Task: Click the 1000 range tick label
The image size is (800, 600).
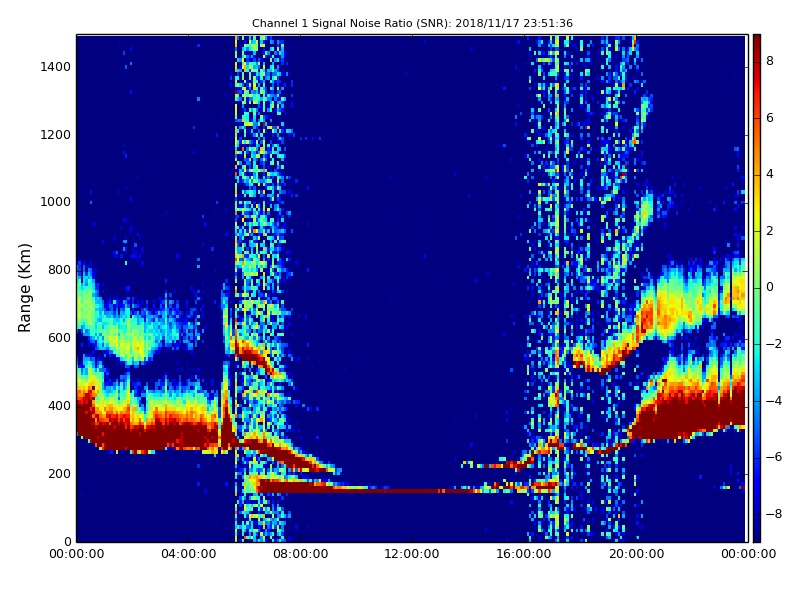Action: pyautogui.click(x=56, y=202)
